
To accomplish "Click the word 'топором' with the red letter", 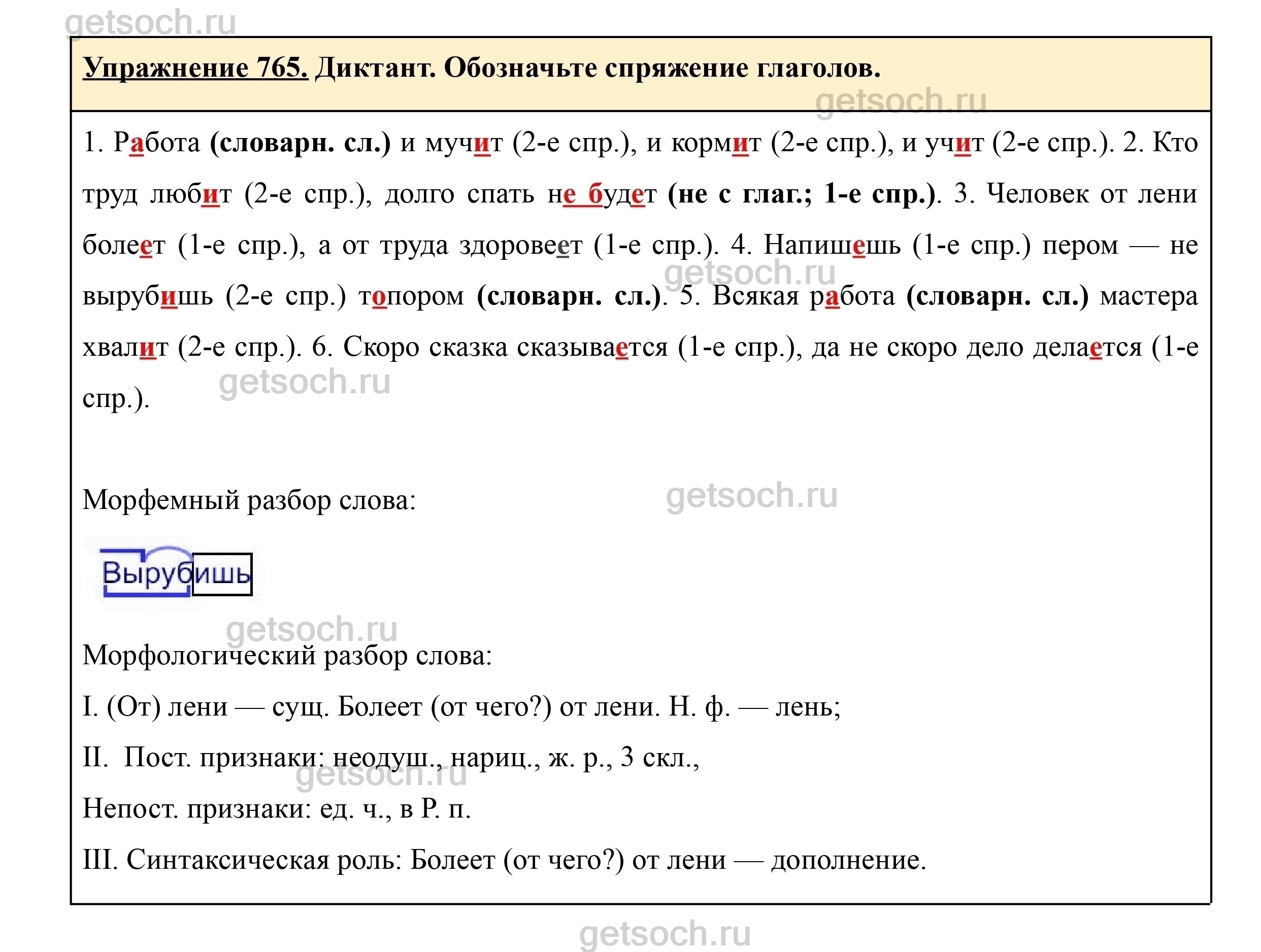I will point(411,297).
